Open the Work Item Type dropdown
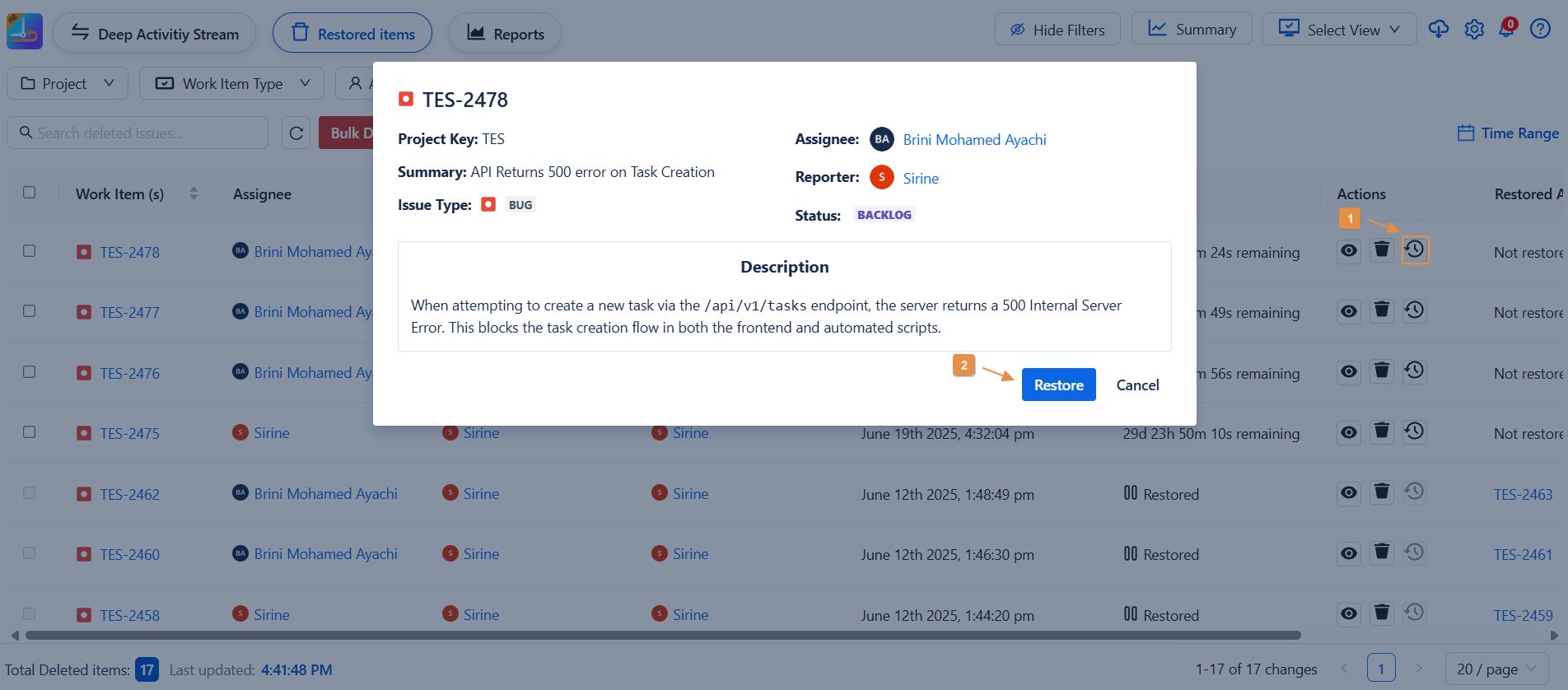Viewport: 1568px width, 690px height. pyautogui.click(x=232, y=84)
